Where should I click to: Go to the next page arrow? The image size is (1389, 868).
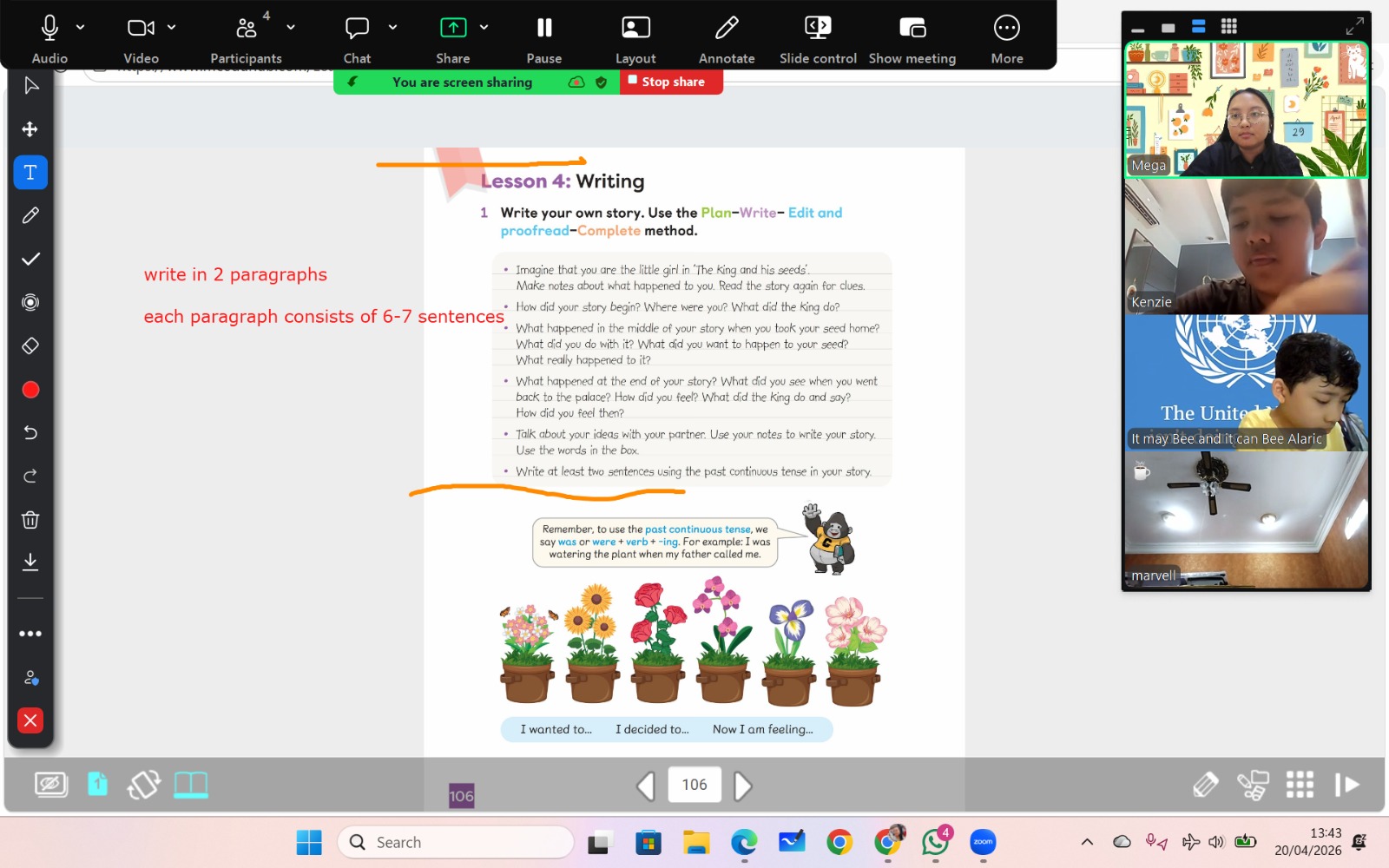pyautogui.click(x=742, y=786)
